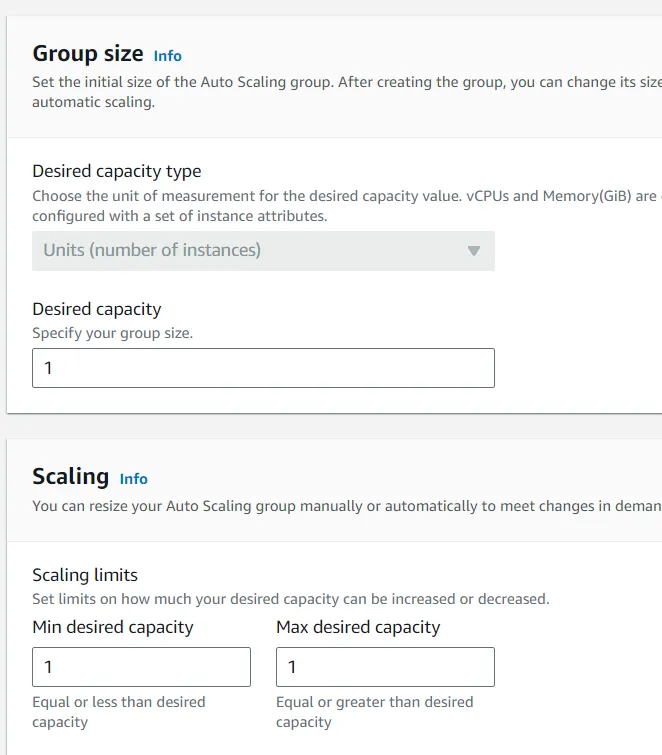The height and width of the screenshot is (755, 662).
Task: Click the Min desired capacity label
Action: click(x=113, y=627)
